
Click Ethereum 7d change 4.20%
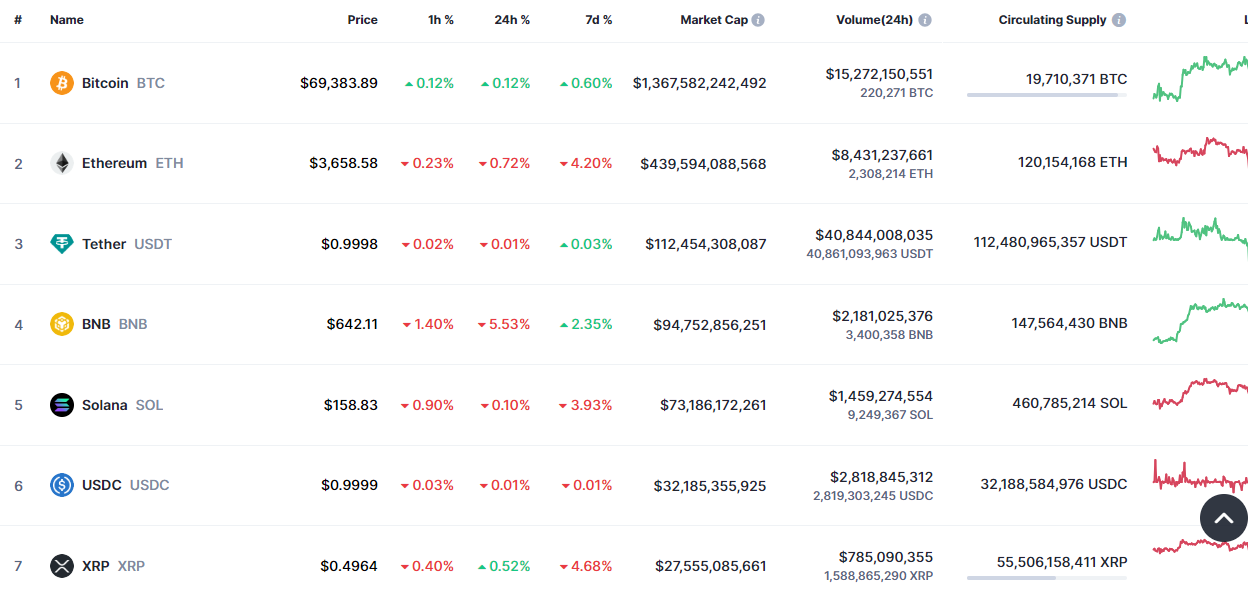pos(586,163)
